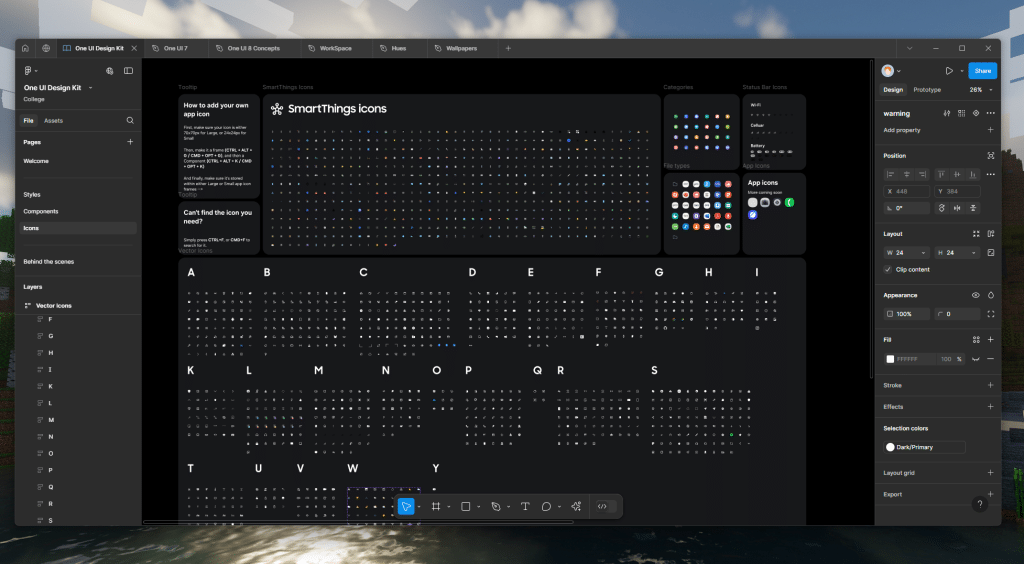This screenshot has height=564, width=1024.
Task: Select the Frame tool
Action: coord(436,507)
